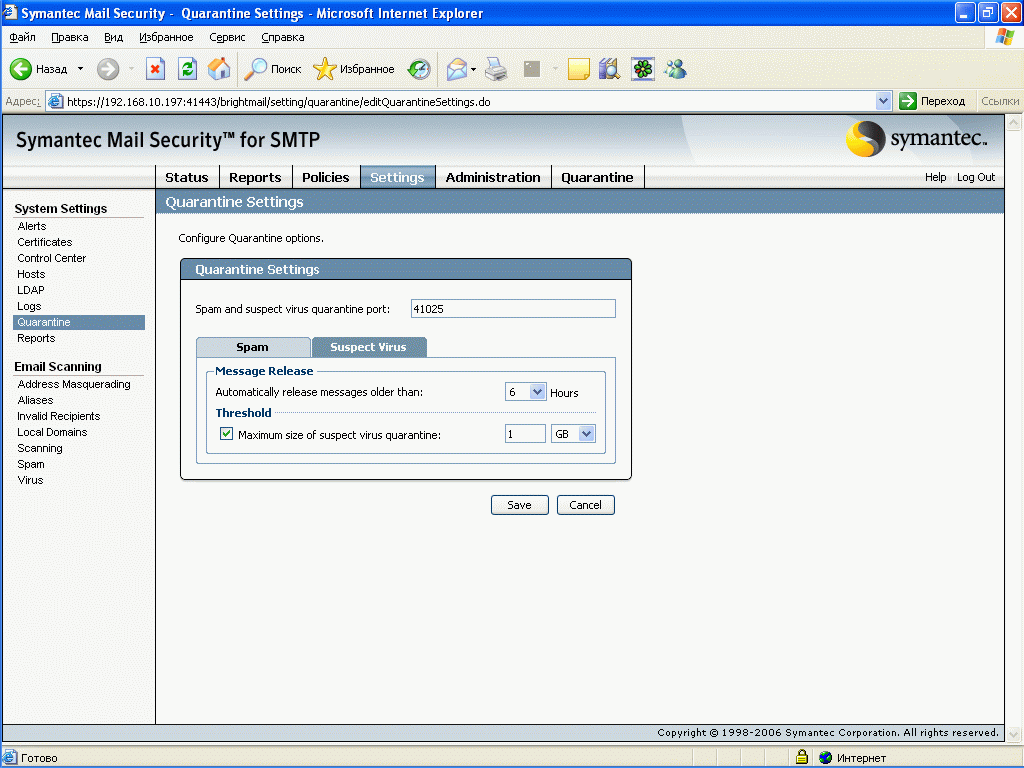Open the Reports top navigation tab

coord(255,177)
